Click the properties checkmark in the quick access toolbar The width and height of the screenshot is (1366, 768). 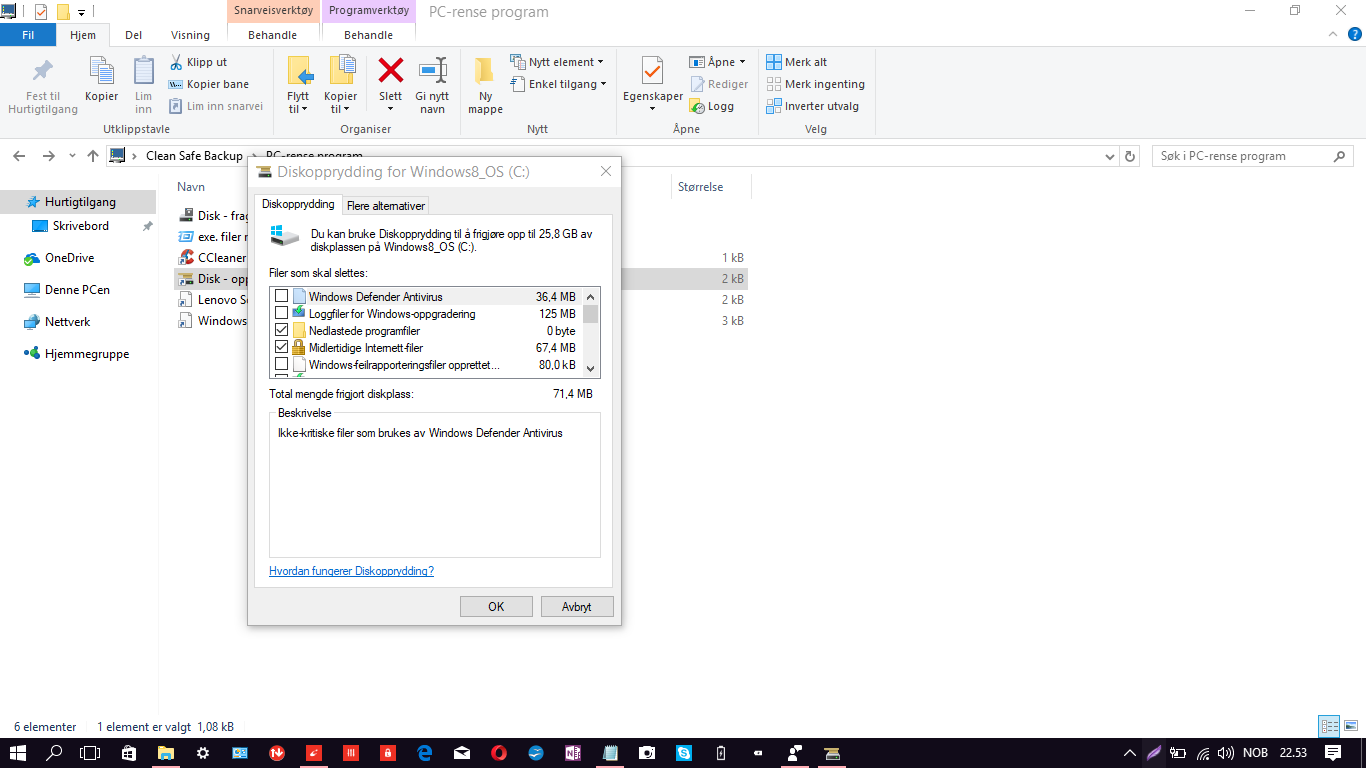(41, 12)
